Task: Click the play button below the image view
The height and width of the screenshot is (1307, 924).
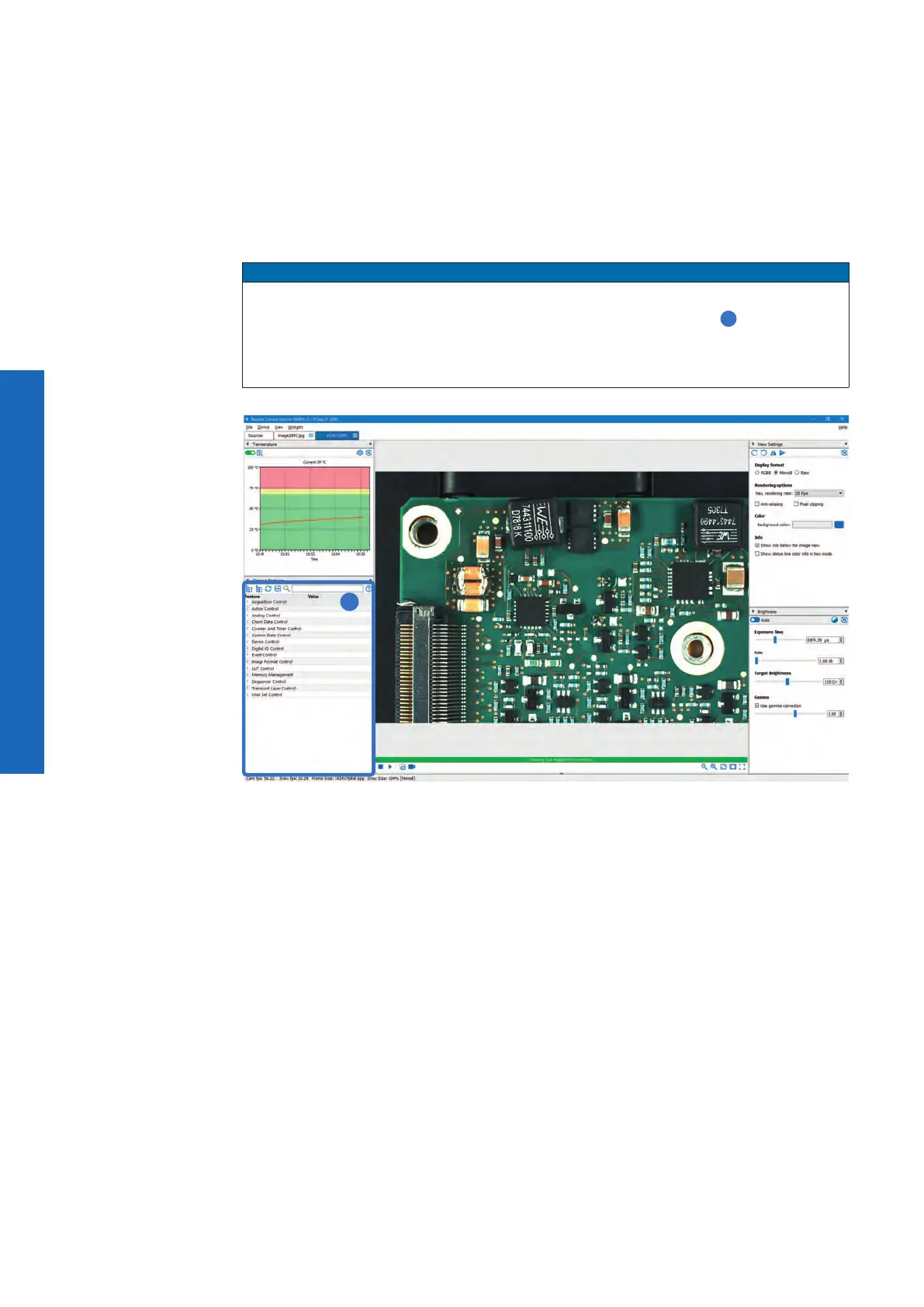Action: (x=390, y=767)
